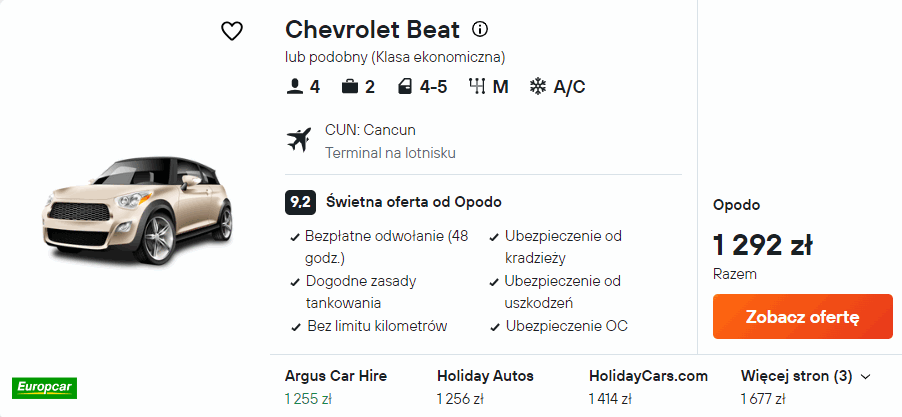Screen dimensions: 902x417
Task: Click the 9.2 rating badge
Action: coord(300,202)
